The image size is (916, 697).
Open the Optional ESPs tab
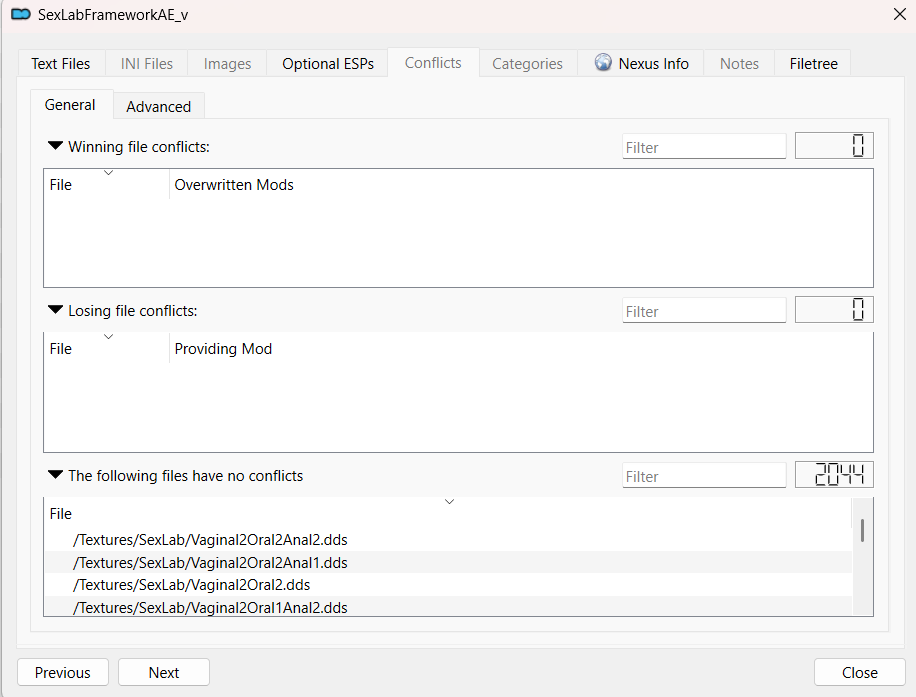tap(328, 64)
